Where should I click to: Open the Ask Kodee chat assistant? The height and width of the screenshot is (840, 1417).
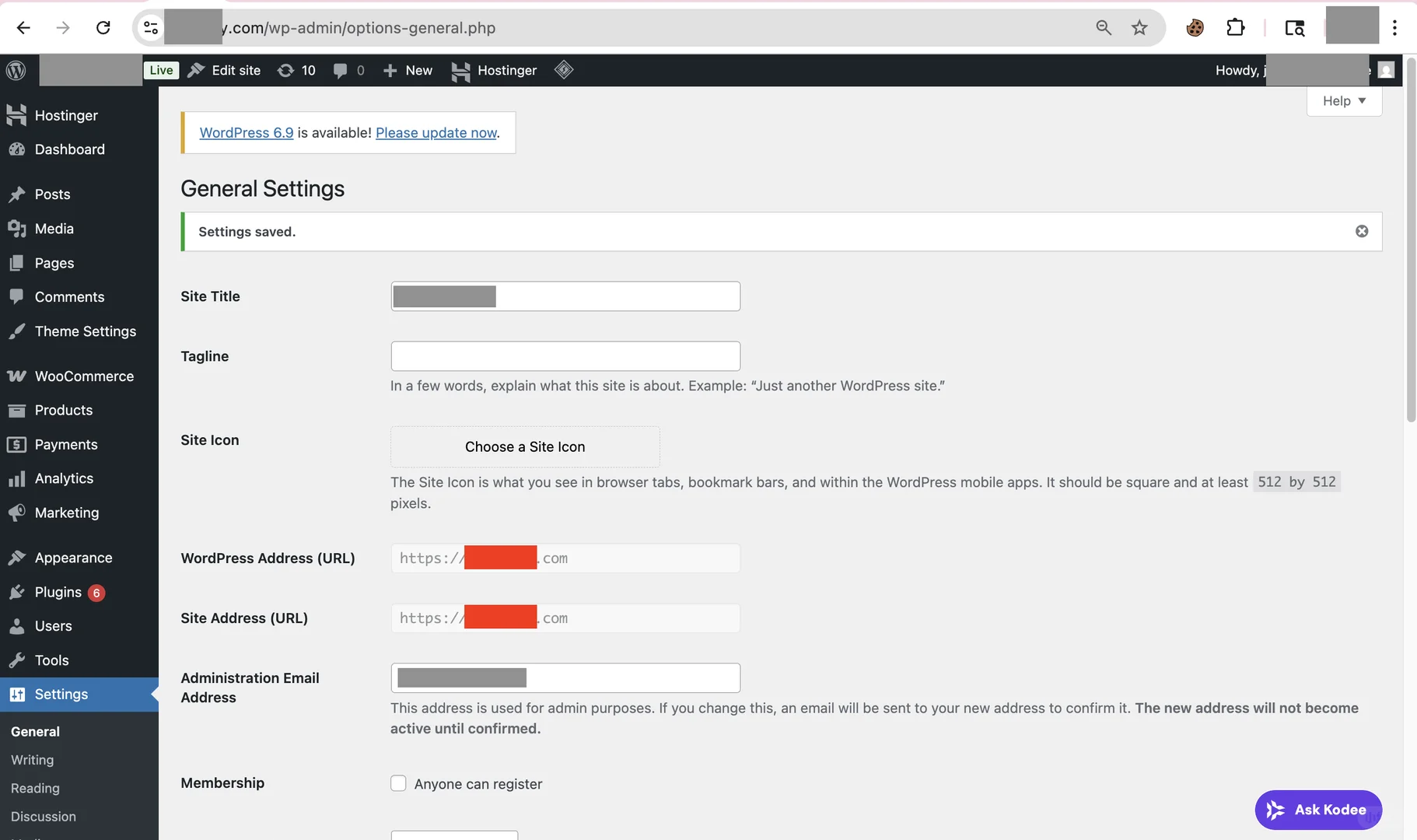click(1317, 810)
